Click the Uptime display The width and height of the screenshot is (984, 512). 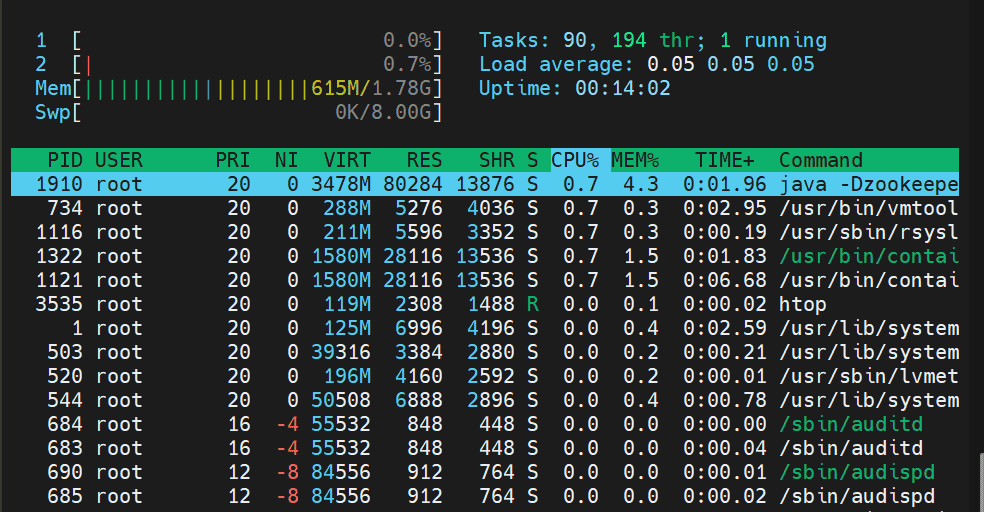point(574,89)
